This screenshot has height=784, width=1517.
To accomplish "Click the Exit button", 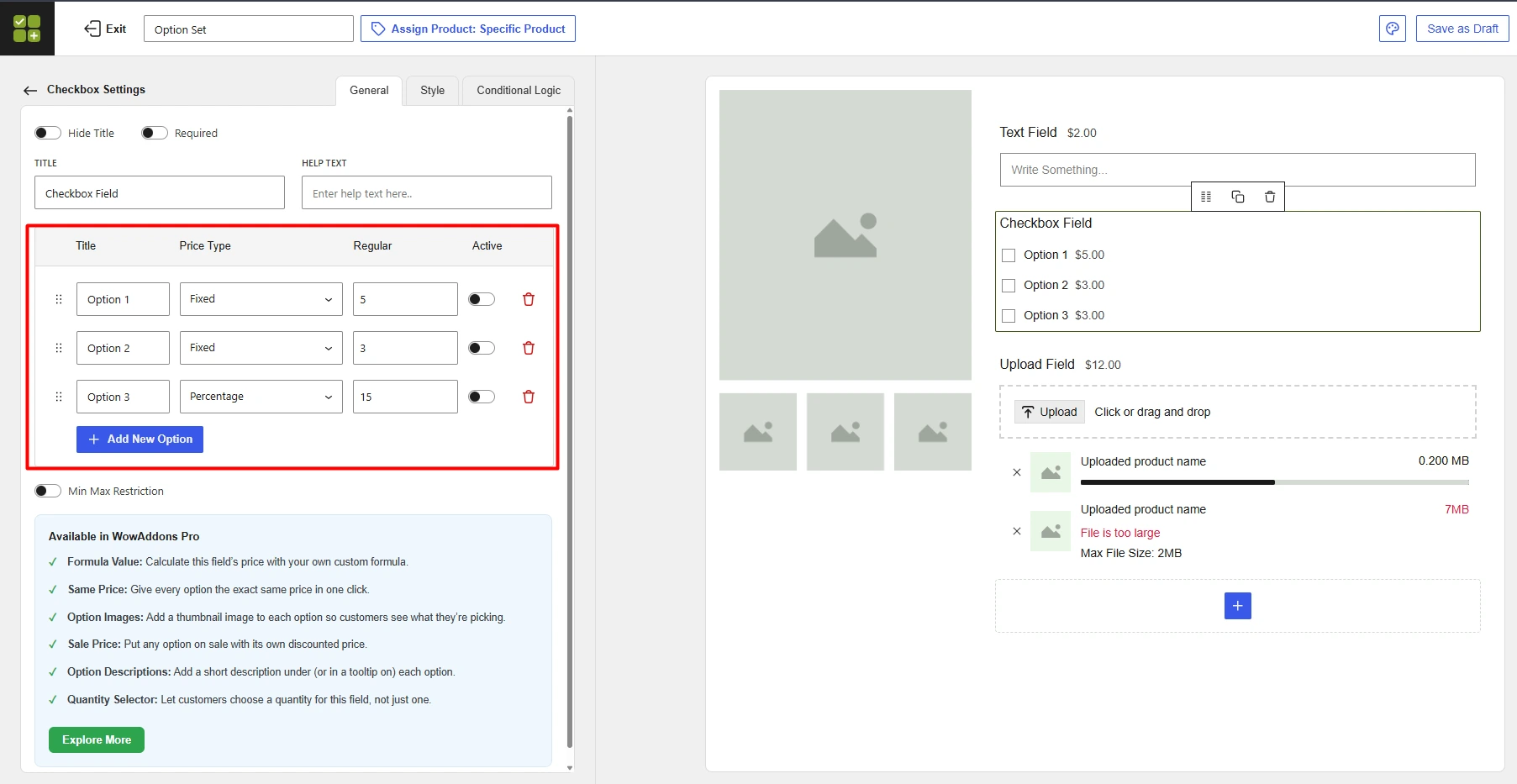I will (105, 29).
